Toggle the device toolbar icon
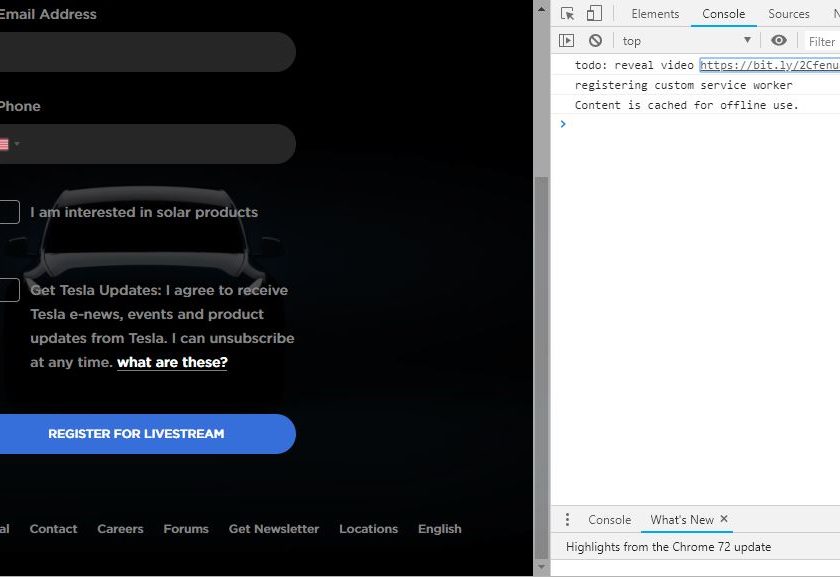This screenshot has width=840, height=579. click(594, 13)
